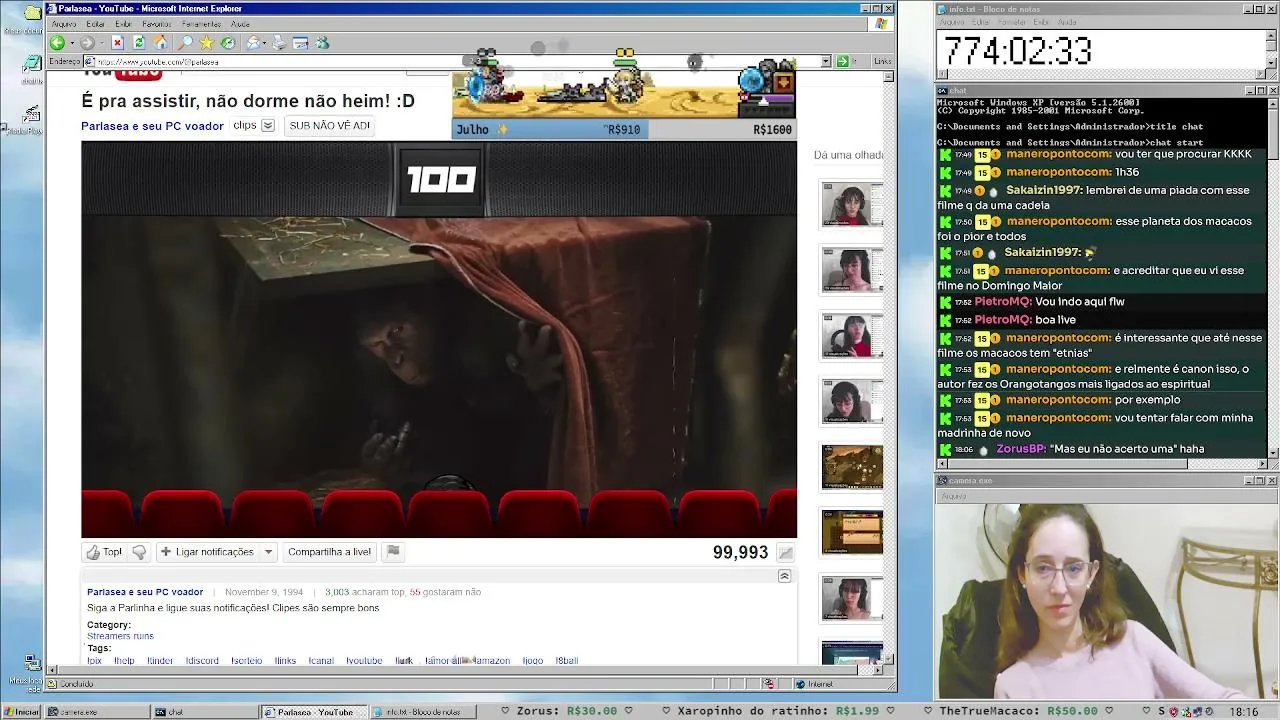Screen dimensions: 1280x720
Task: Open the Back button history dropdown
Action: pyautogui.click(x=72, y=43)
